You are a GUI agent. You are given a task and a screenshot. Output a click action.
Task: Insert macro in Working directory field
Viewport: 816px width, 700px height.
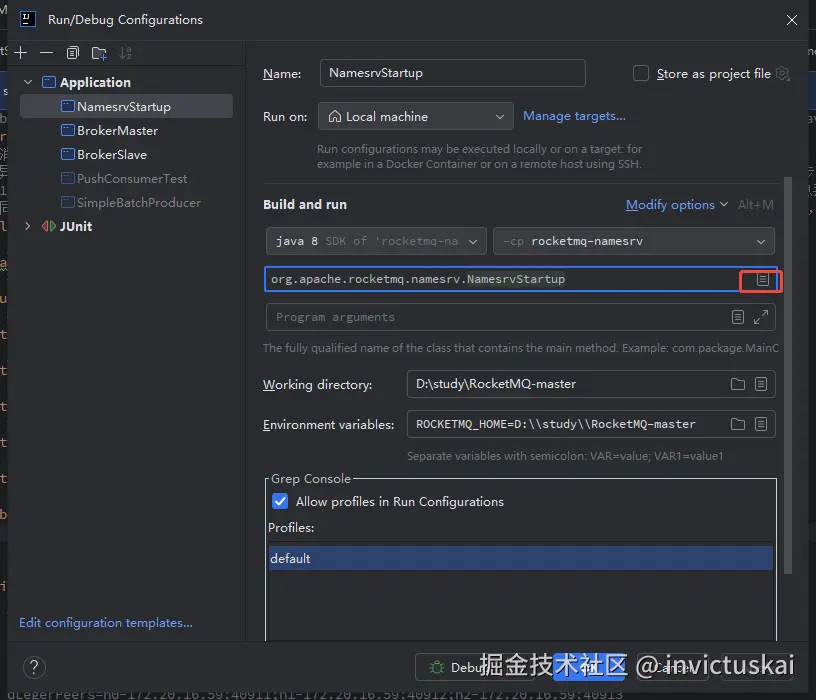(761, 384)
